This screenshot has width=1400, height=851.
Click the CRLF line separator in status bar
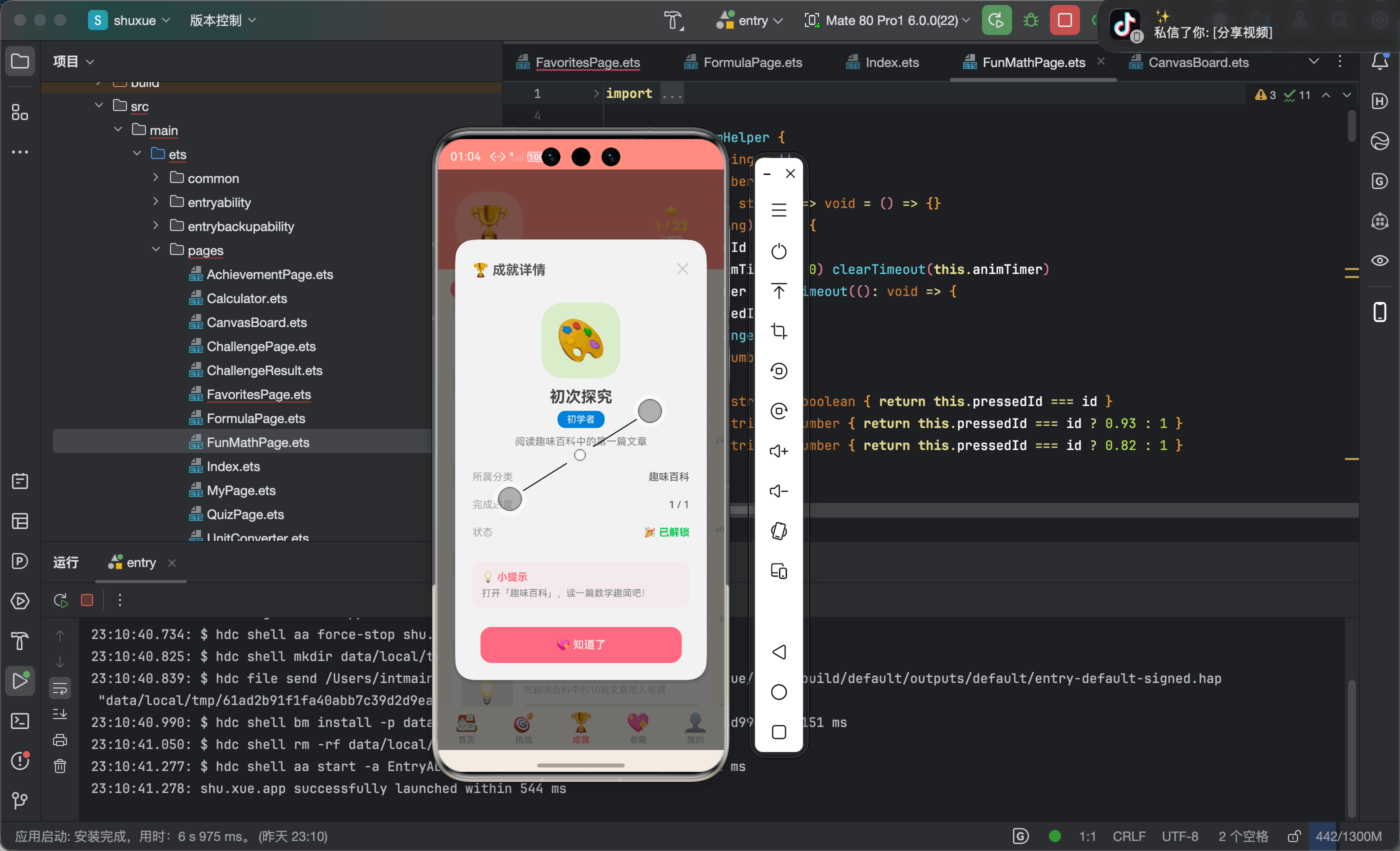tap(1128, 836)
